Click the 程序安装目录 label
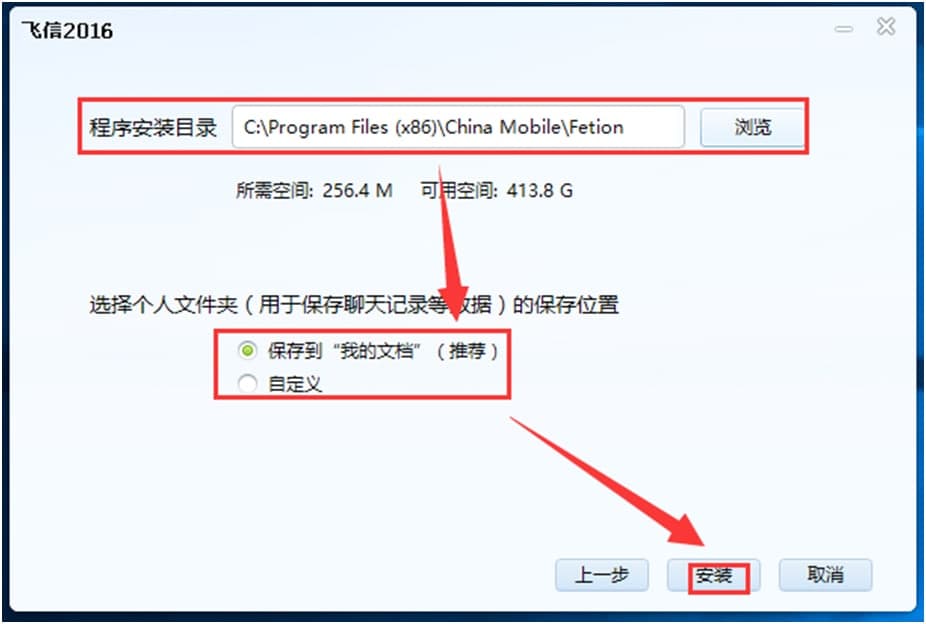Screen dimensions: 926x624 click(153, 128)
